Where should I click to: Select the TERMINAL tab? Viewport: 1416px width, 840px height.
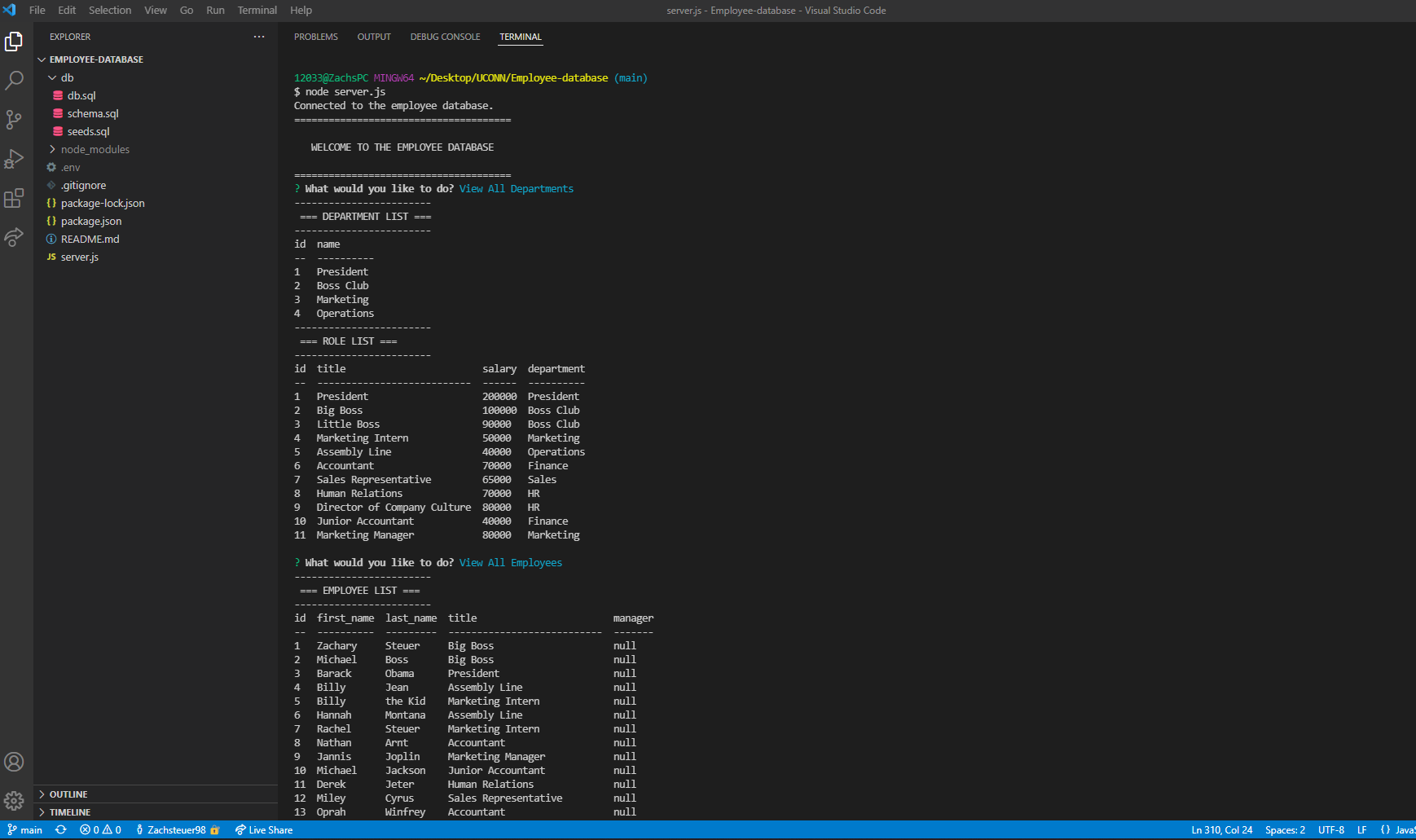521,37
